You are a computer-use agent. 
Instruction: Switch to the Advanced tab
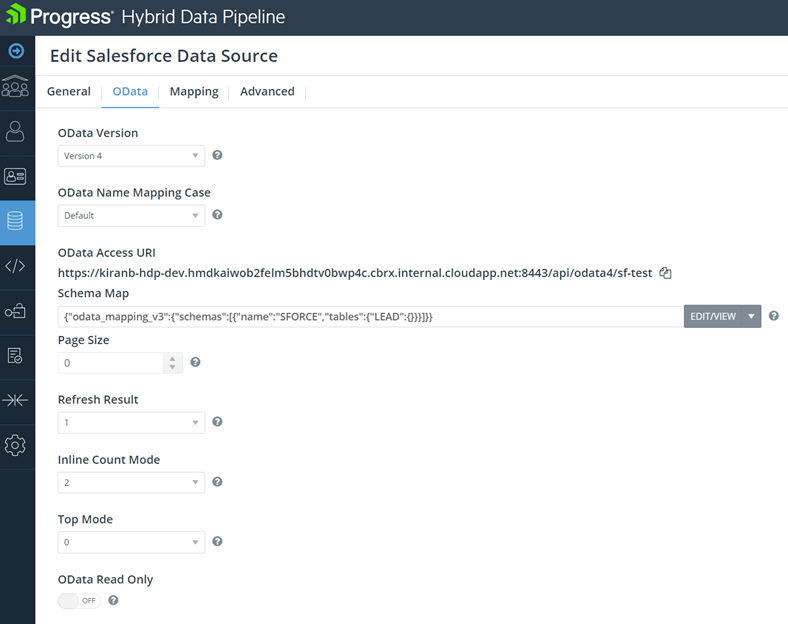267,91
